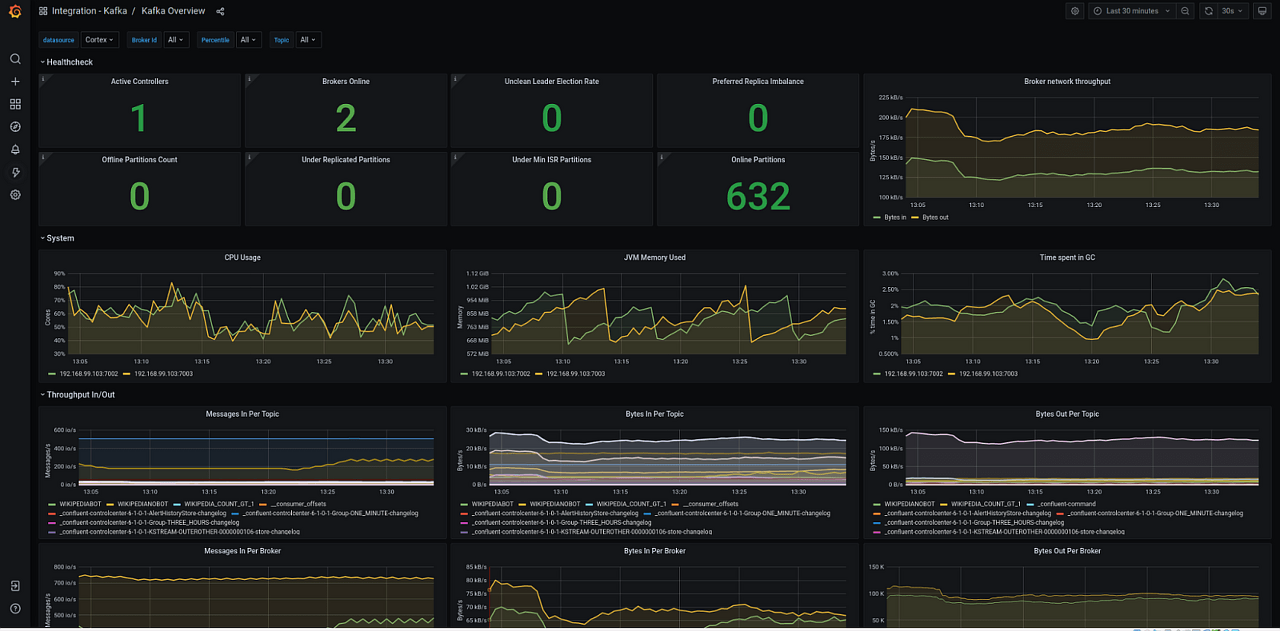Toggle 192.168.99.103:7002 in Time spent in GC legend
This screenshot has height=631, width=1280.
(x=913, y=373)
